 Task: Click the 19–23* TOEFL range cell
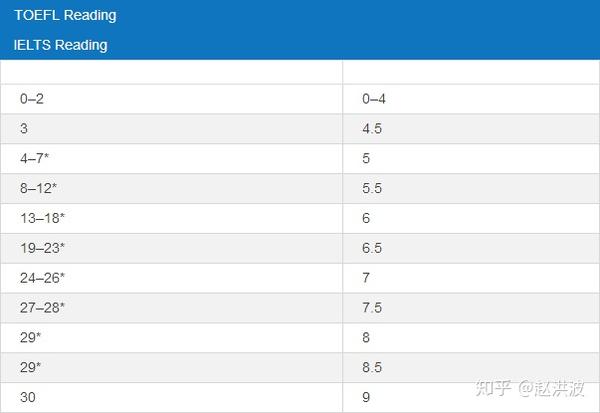click(171, 248)
